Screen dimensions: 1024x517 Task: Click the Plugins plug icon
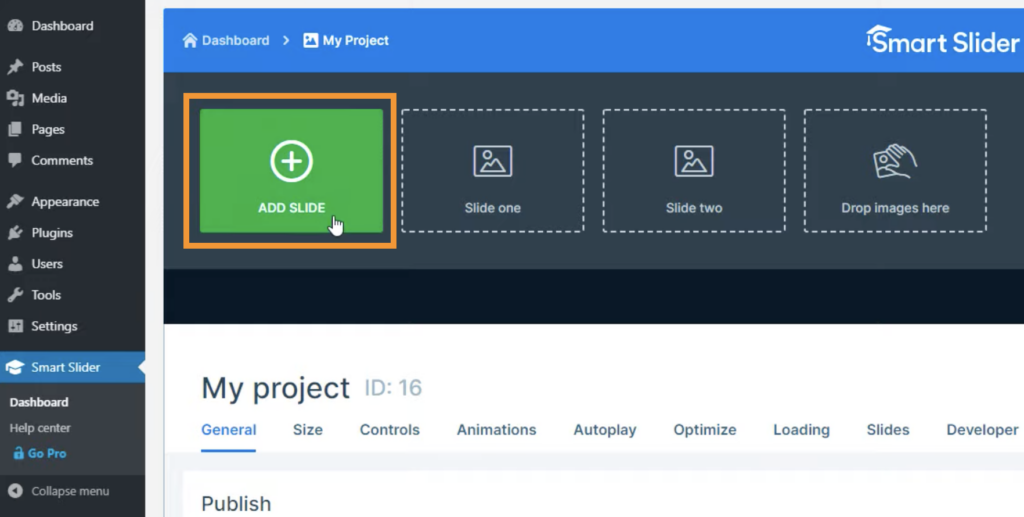(15, 233)
